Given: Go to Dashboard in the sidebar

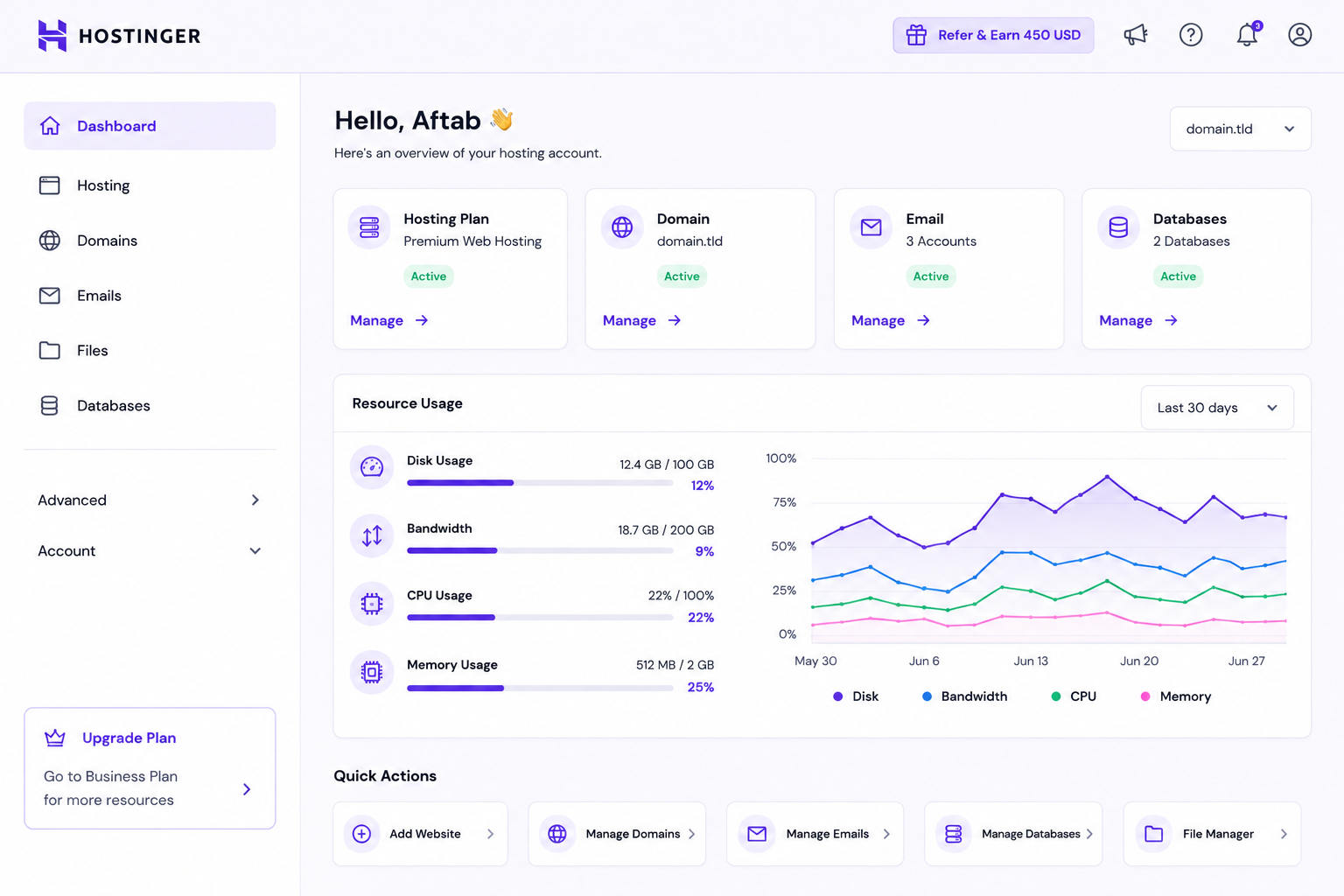Looking at the screenshot, I should [x=150, y=126].
